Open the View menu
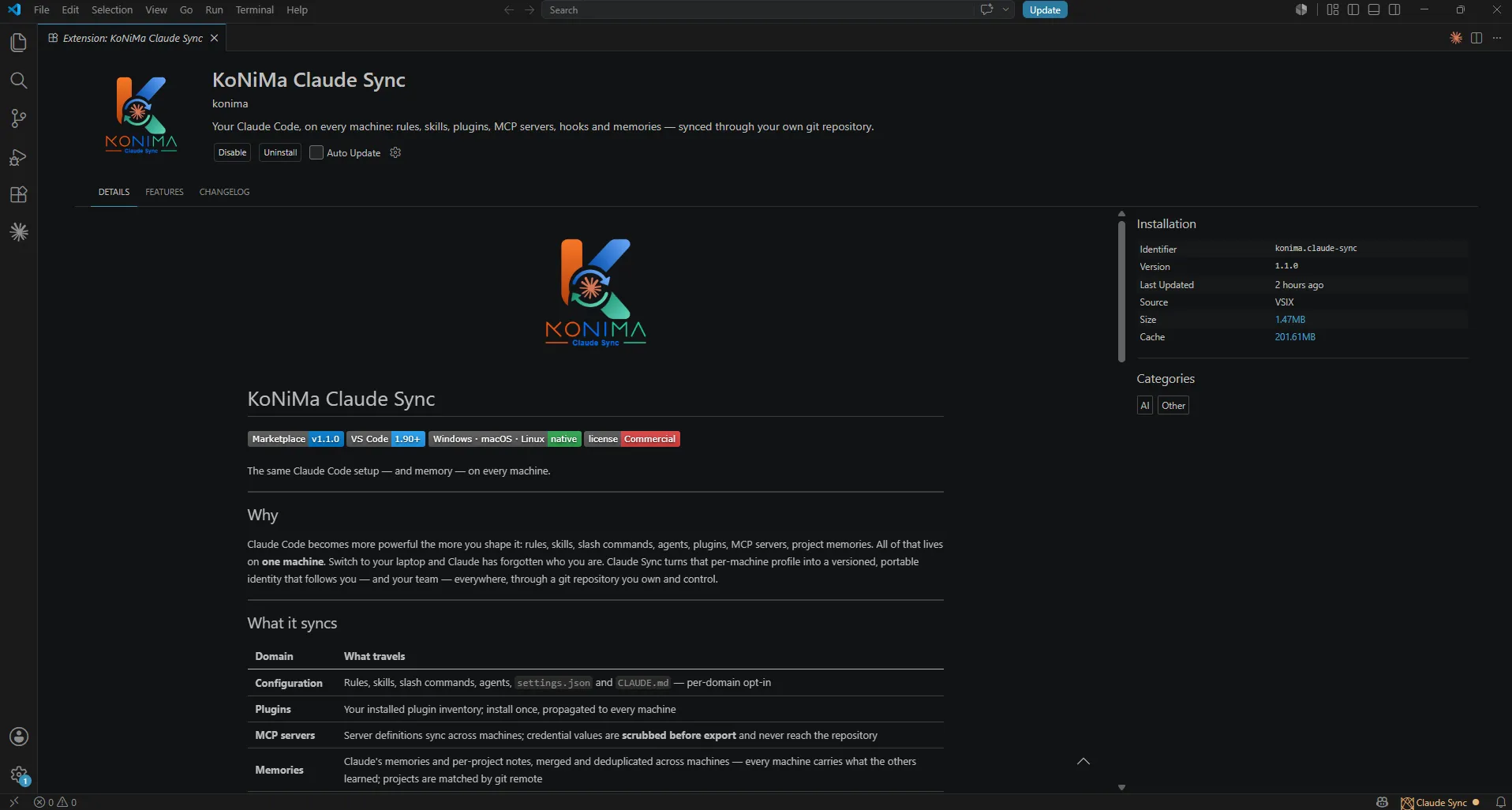This screenshot has width=1512, height=810. click(x=156, y=9)
